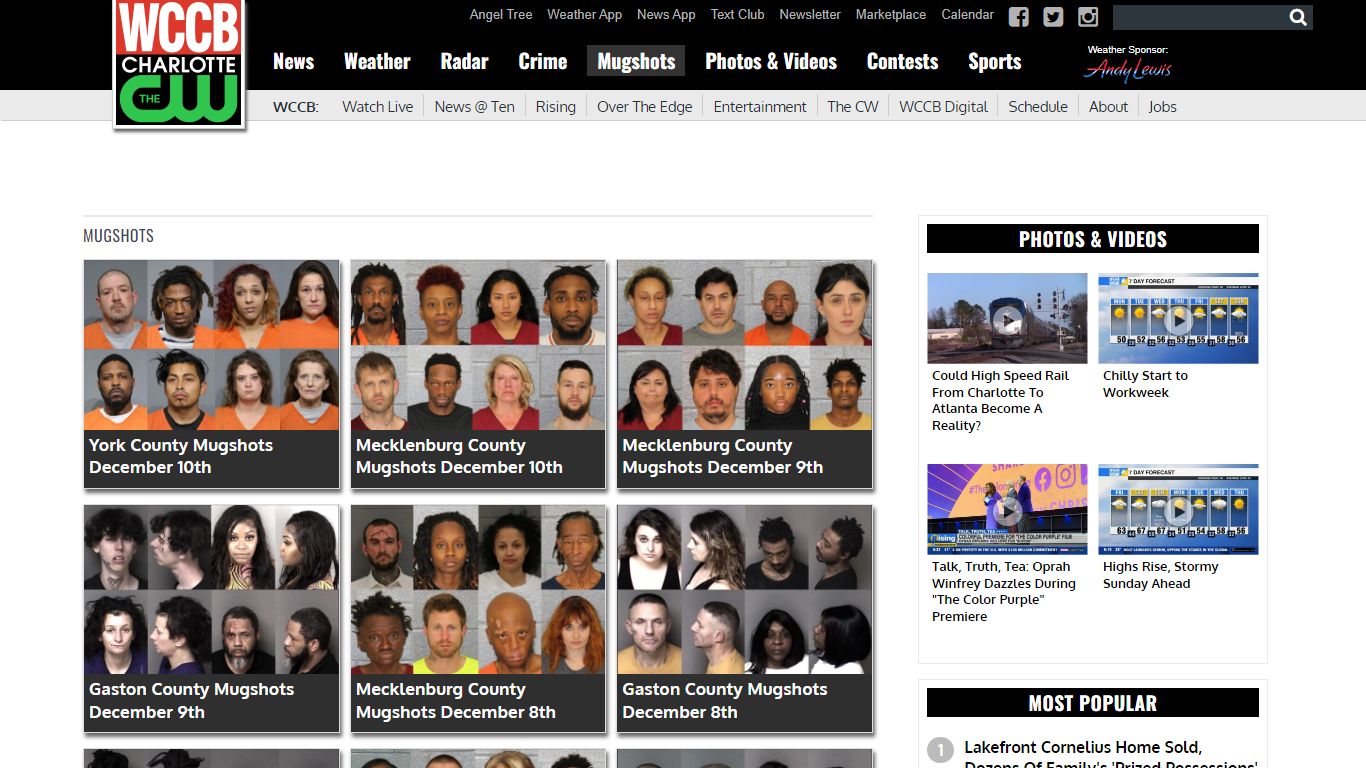Open the Twitter social icon
The height and width of the screenshot is (768, 1366).
coord(1053,17)
